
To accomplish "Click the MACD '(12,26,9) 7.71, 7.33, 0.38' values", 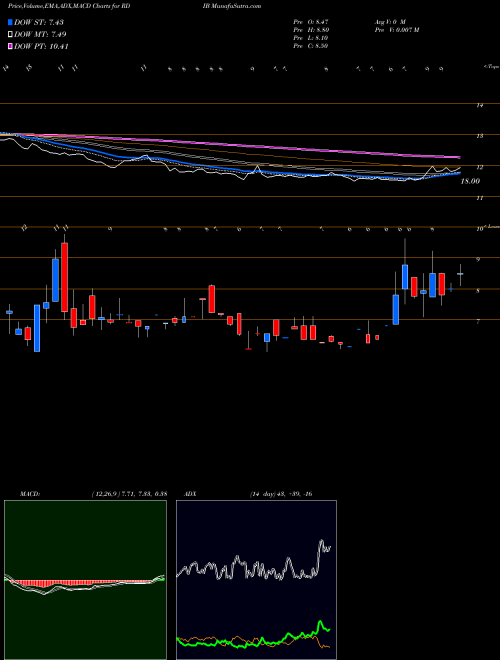I will point(129,494).
